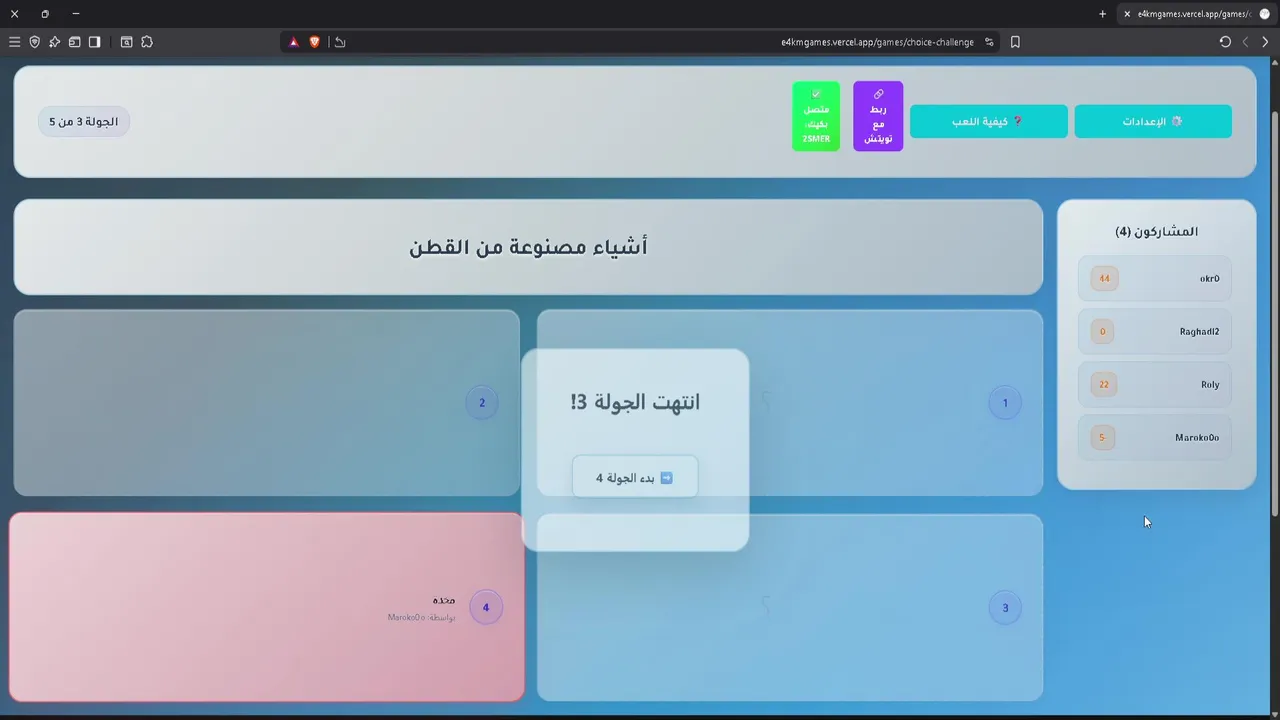Click the green connected 2SMER button
The height and width of the screenshot is (720, 1280).
(x=816, y=116)
